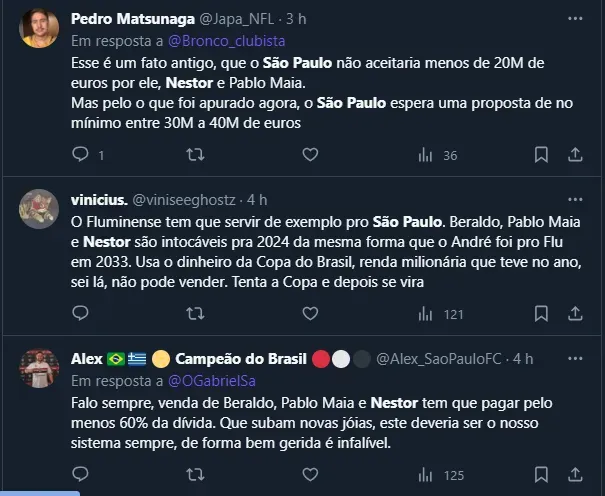Reply to vinicius.'s tweet
The height and width of the screenshot is (496, 605).
click(x=83, y=314)
